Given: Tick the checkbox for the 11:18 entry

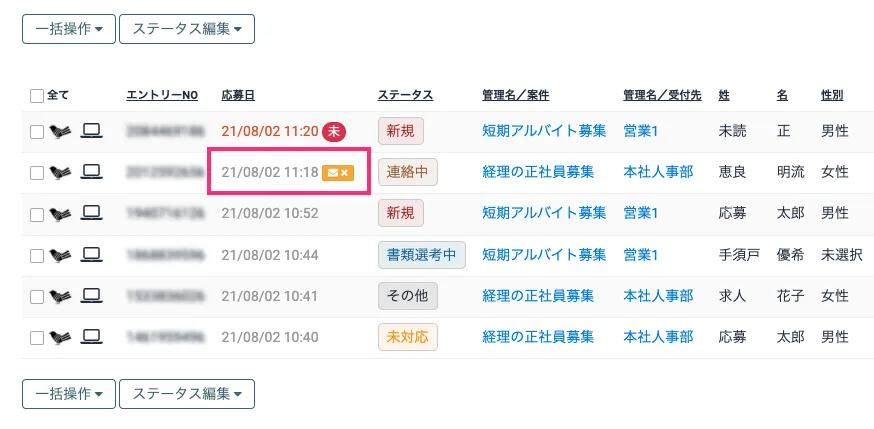Looking at the screenshot, I should (37, 173).
